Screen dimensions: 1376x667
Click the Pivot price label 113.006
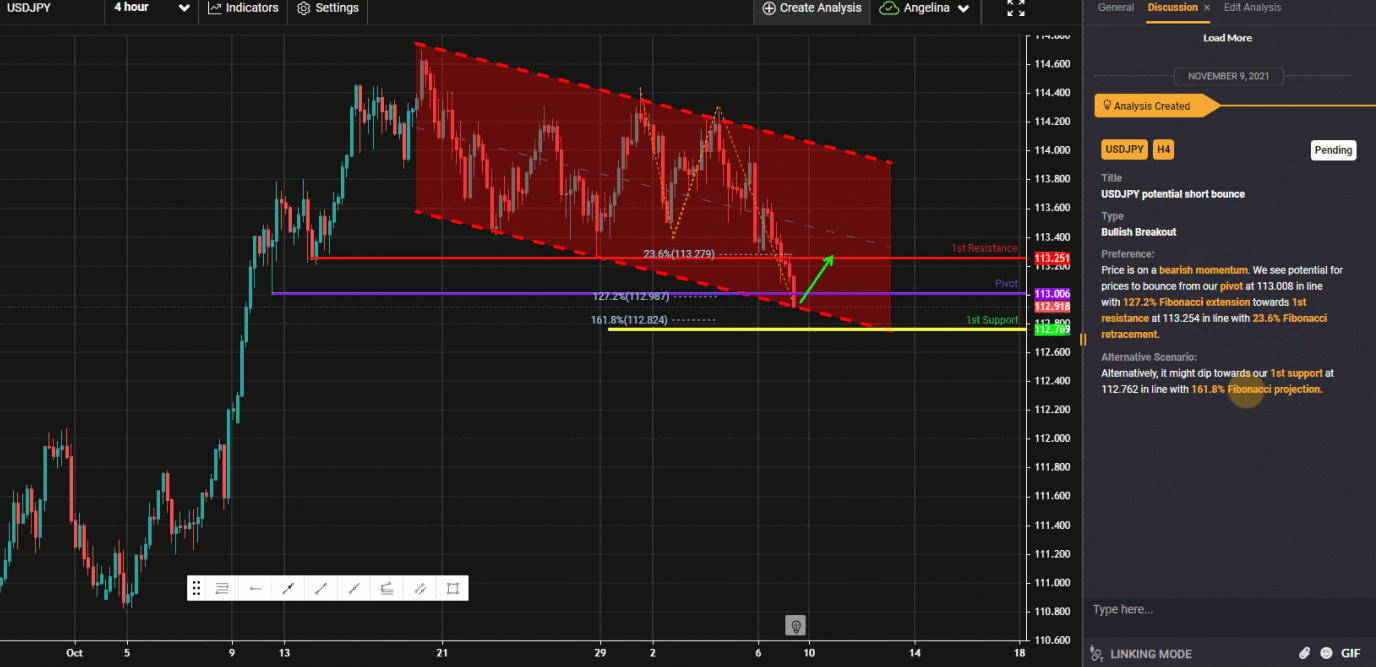[1051, 294]
